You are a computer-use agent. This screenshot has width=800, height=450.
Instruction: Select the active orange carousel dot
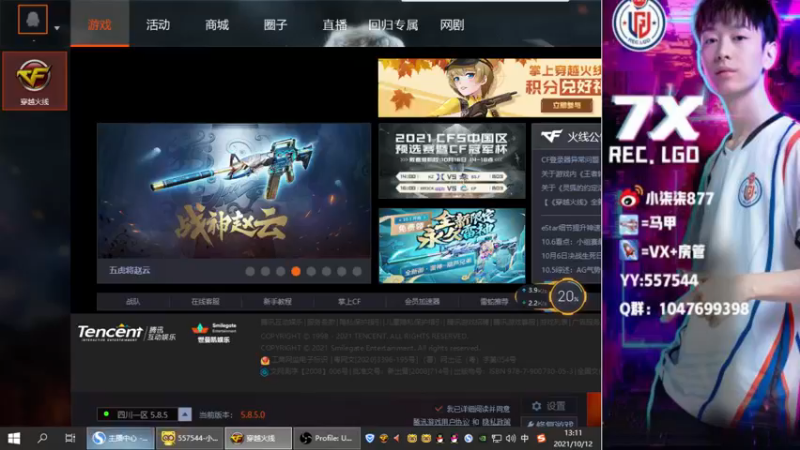pyautogui.click(x=296, y=271)
